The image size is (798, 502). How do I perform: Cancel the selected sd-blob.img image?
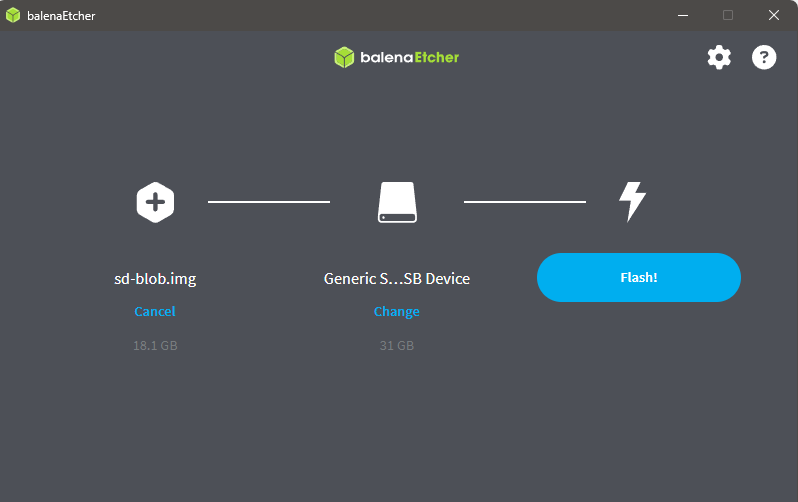pos(155,311)
